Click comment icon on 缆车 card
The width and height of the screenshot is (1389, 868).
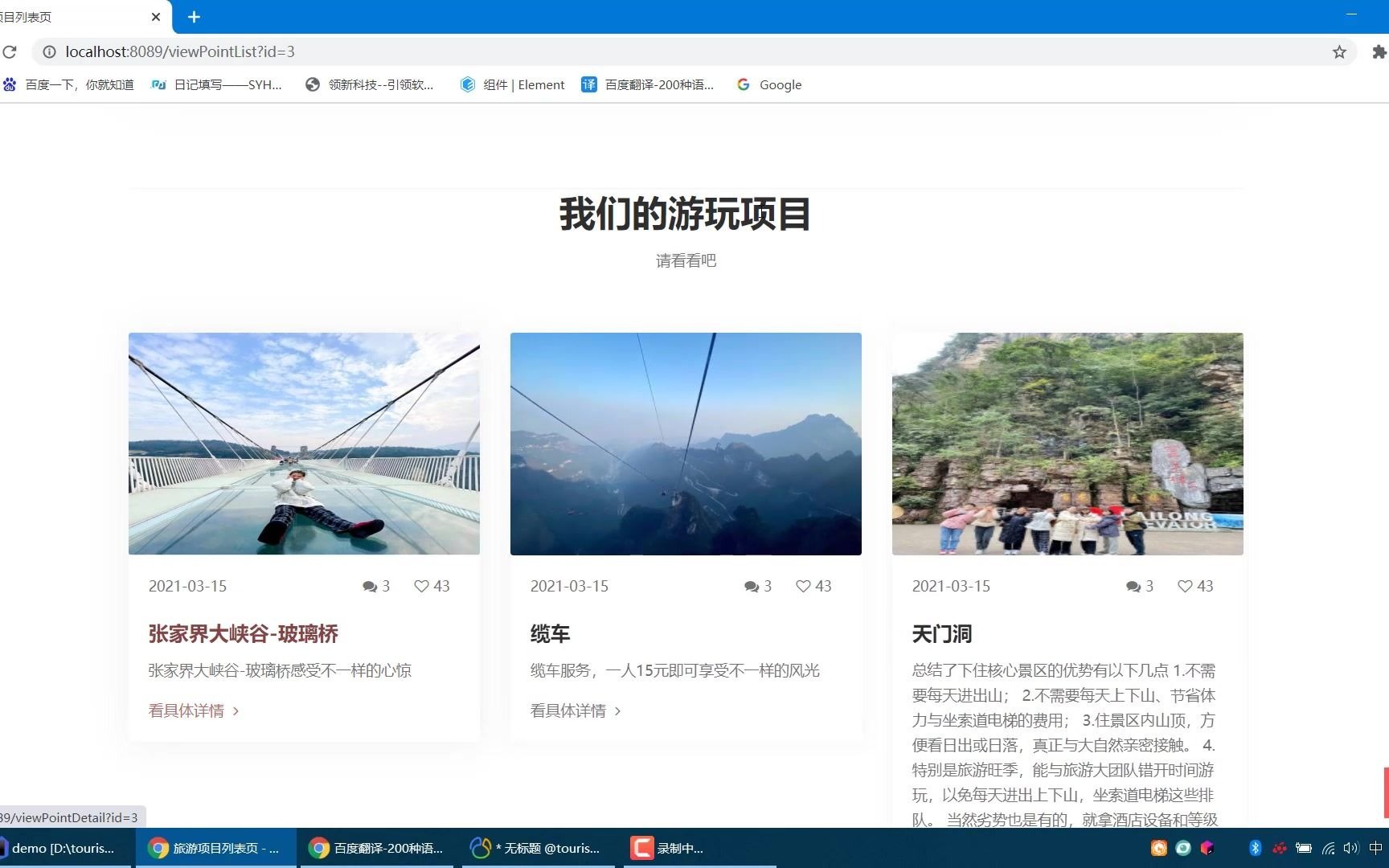(752, 587)
